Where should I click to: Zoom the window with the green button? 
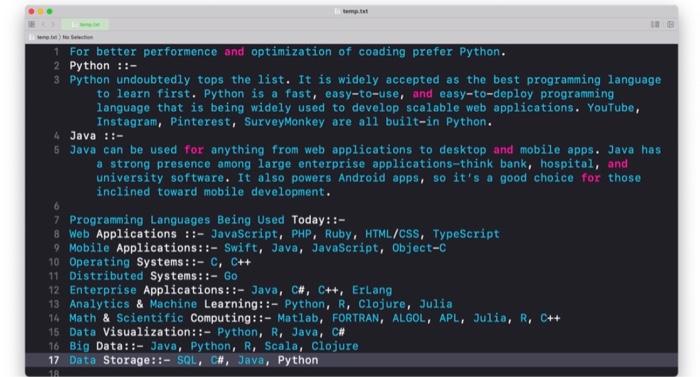point(50,11)
